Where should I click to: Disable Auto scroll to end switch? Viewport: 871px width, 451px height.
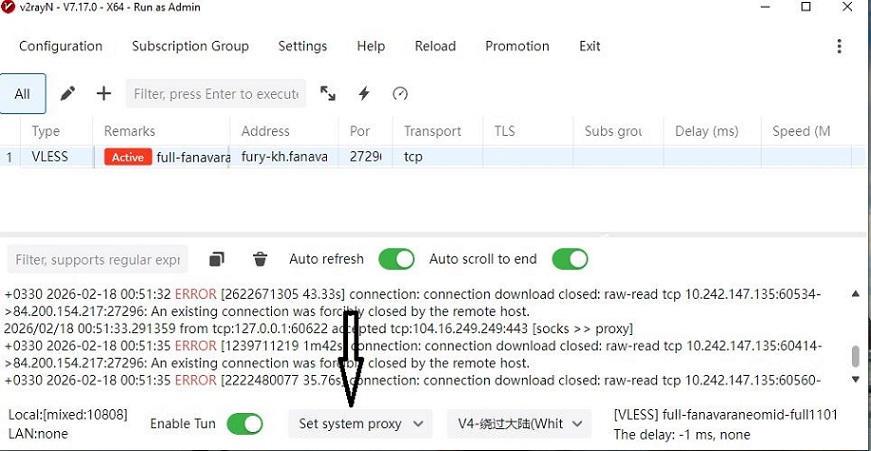point(570,259)
